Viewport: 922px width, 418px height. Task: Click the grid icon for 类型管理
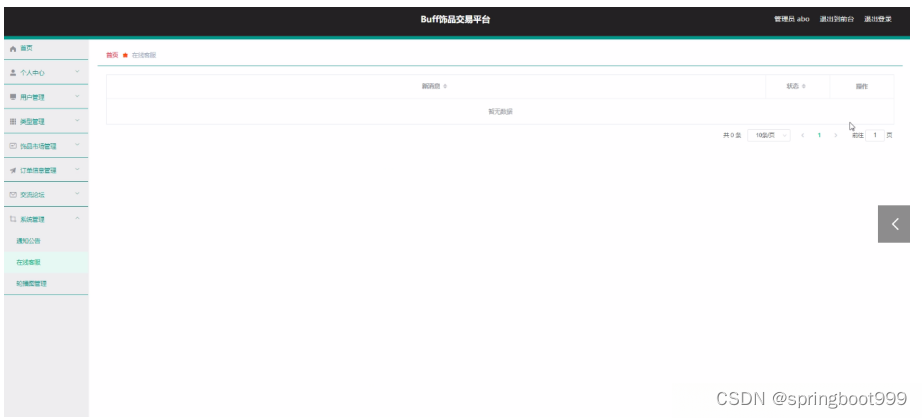click(x=13, y=122)
